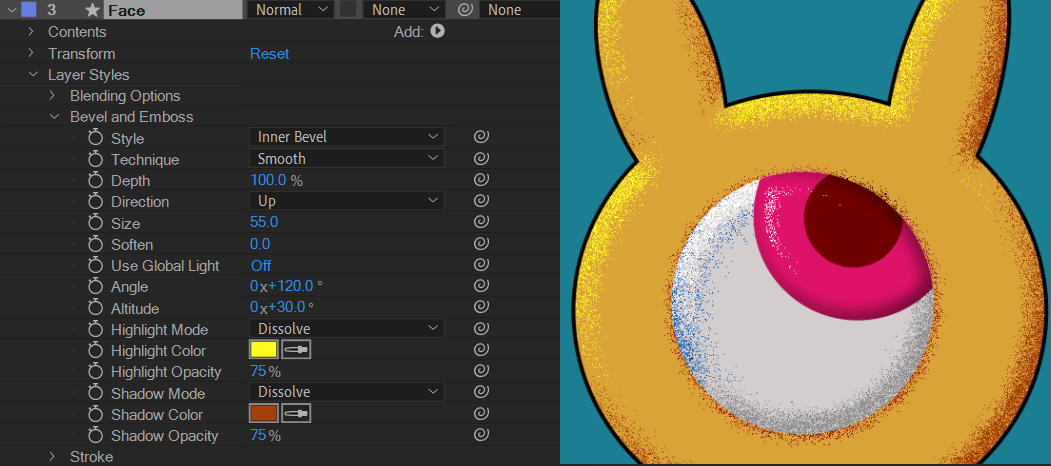The height and width of the screenshot is (466, 1051).
Task: Expand the Transform group
Action: [30, 53]
